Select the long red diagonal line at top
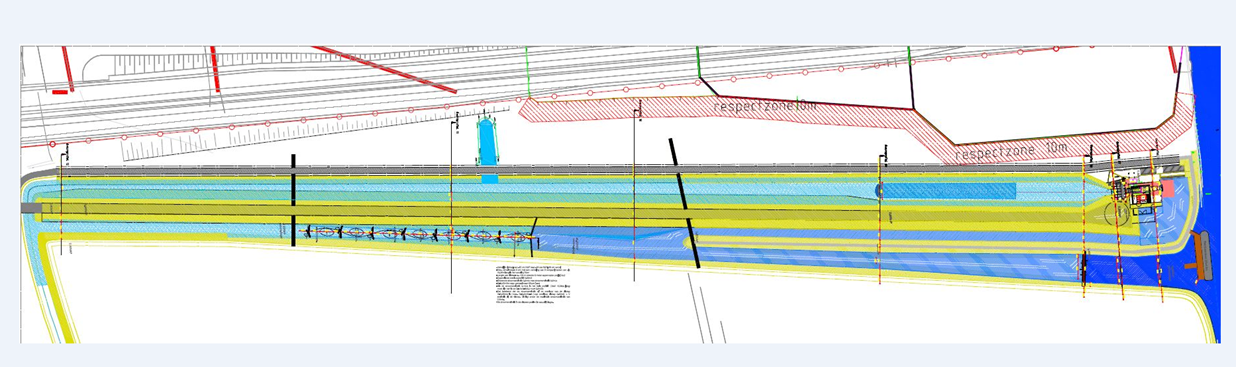The width and height of the screenshot is (1236, 367). coord(384,69)
